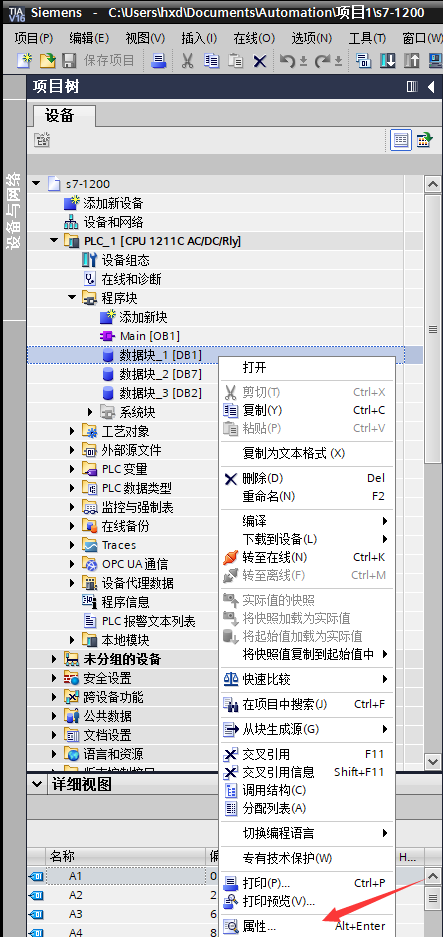Click the project tree scroll down arrow
This screenshot has height=937, width=443.
(433, 761)
